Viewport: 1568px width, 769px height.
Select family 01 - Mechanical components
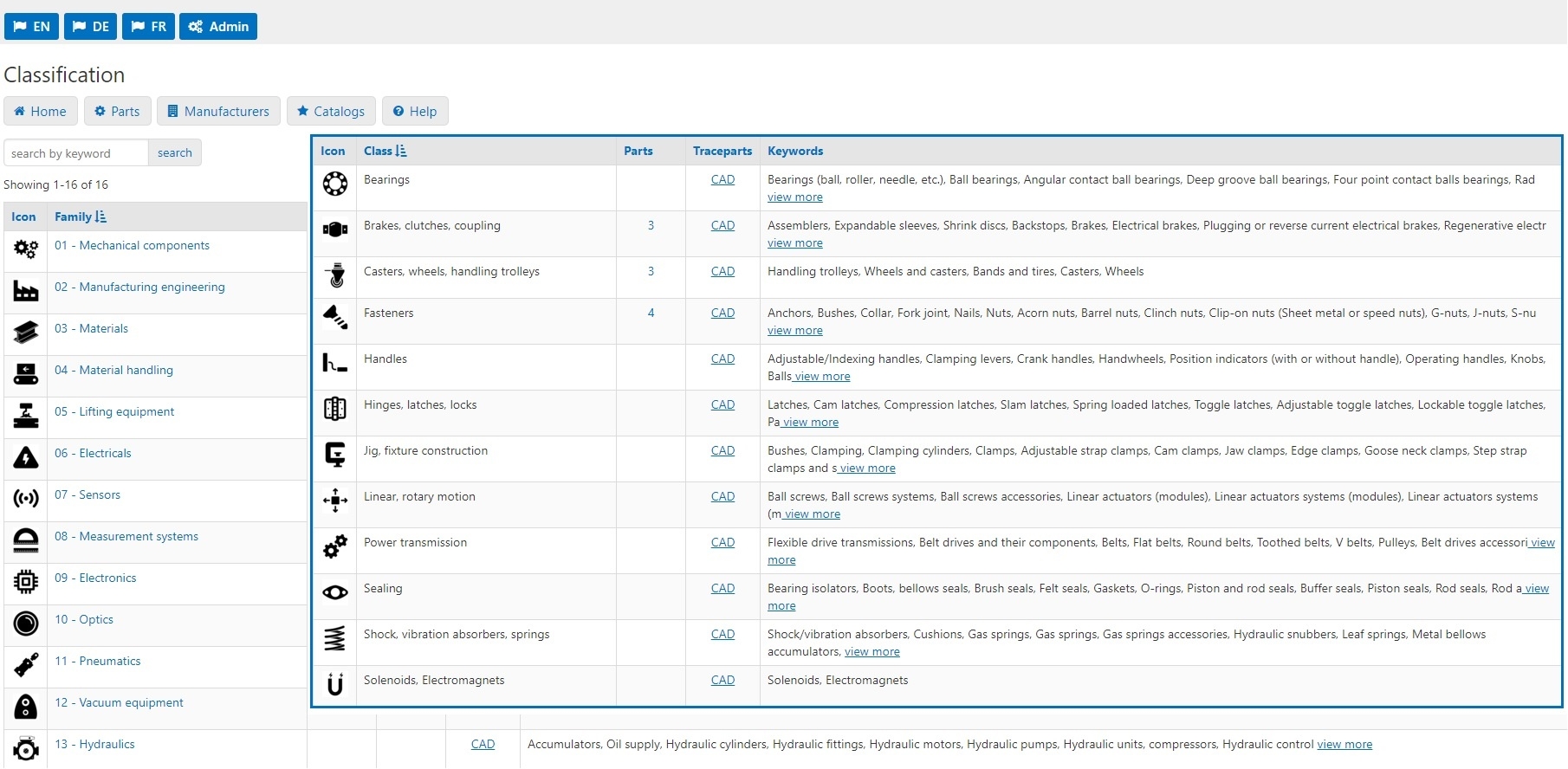132,246
